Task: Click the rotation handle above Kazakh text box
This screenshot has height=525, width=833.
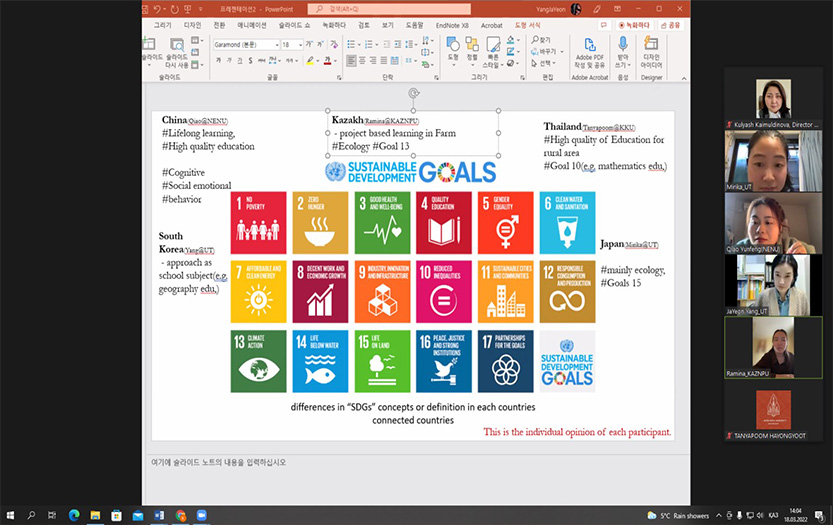Action: (x=413, y=94)
